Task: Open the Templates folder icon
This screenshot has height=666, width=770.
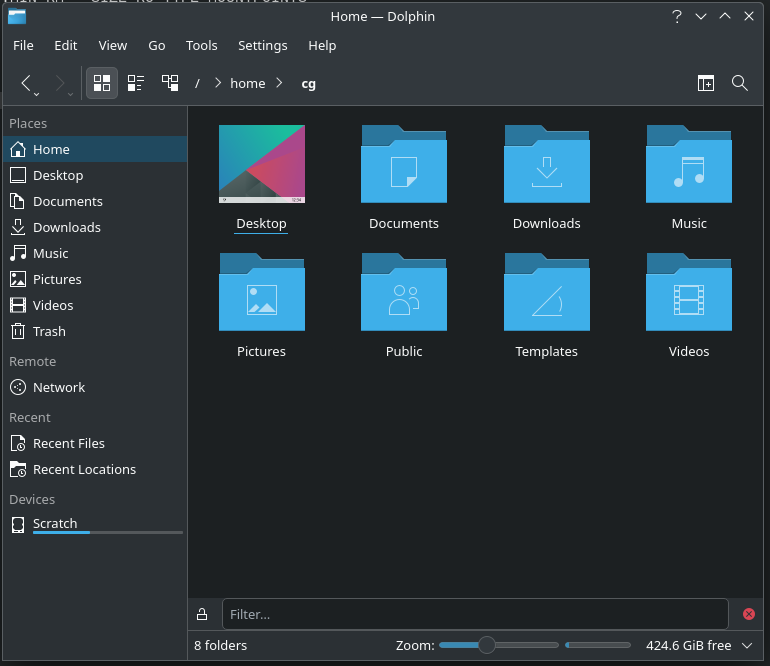Action: 546,293
